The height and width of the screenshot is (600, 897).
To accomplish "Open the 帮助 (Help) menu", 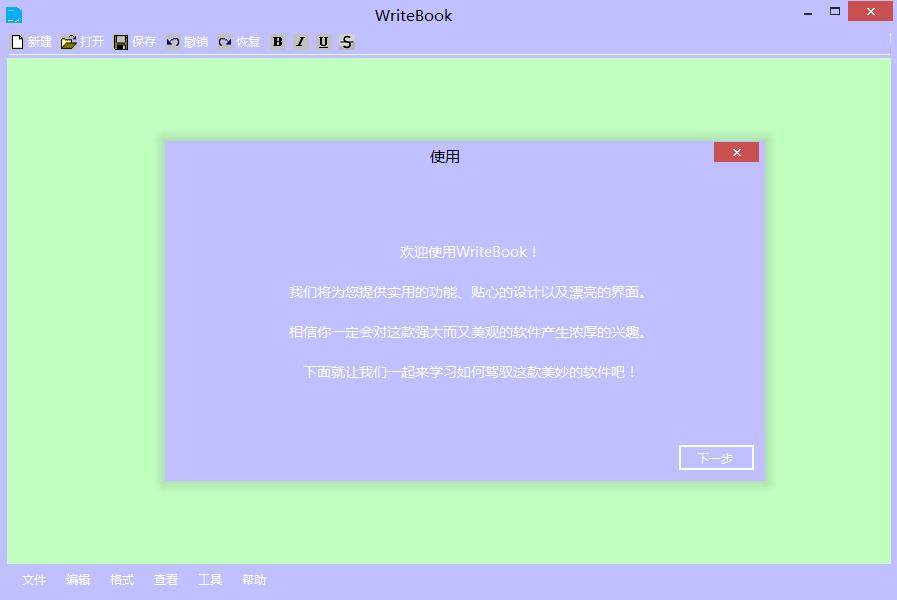I will click(254, 580).
